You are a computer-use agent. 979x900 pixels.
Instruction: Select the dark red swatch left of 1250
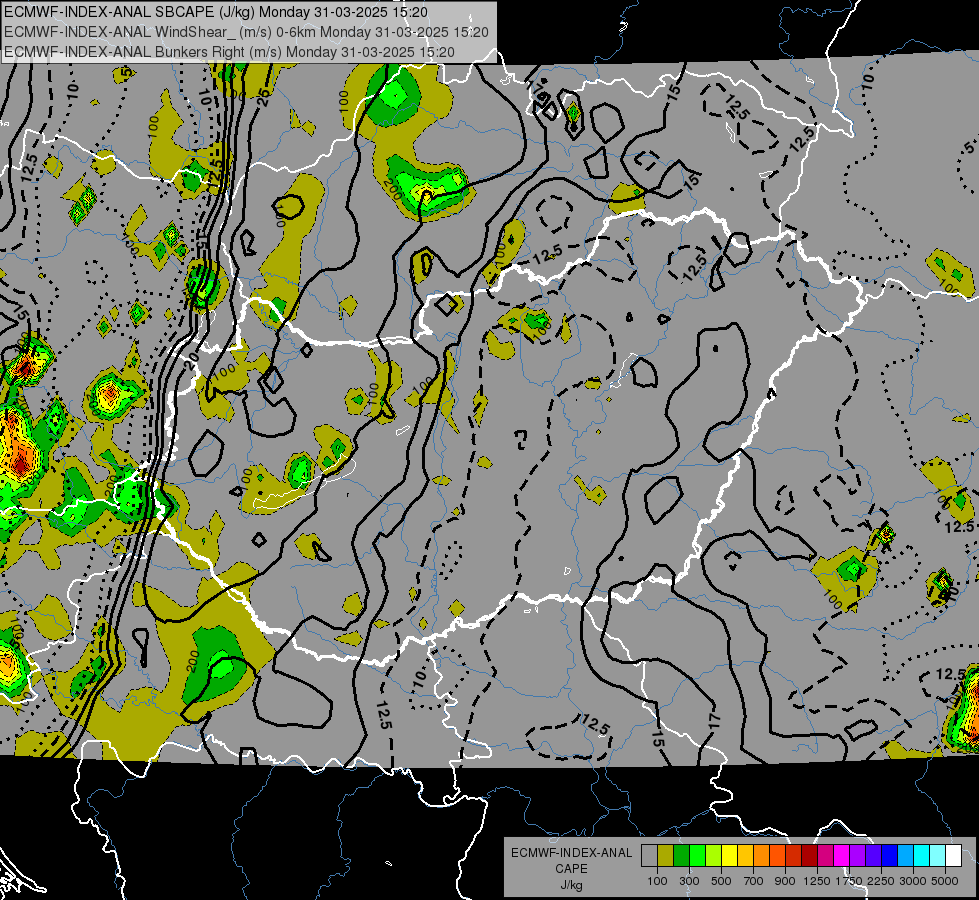[x=809, y=855]
